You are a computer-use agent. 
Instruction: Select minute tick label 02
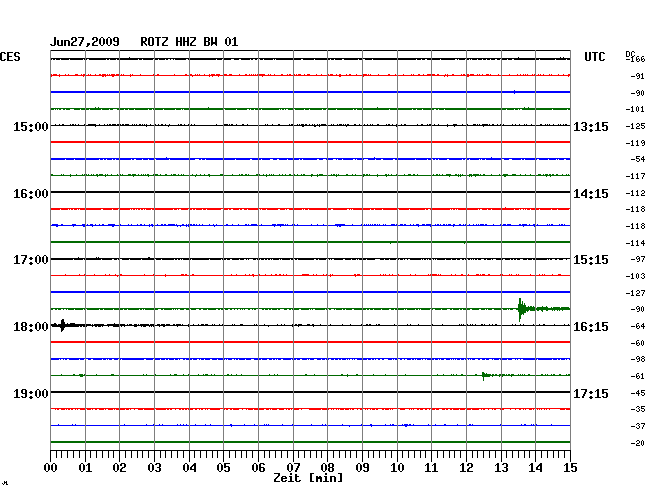point(119,467)
